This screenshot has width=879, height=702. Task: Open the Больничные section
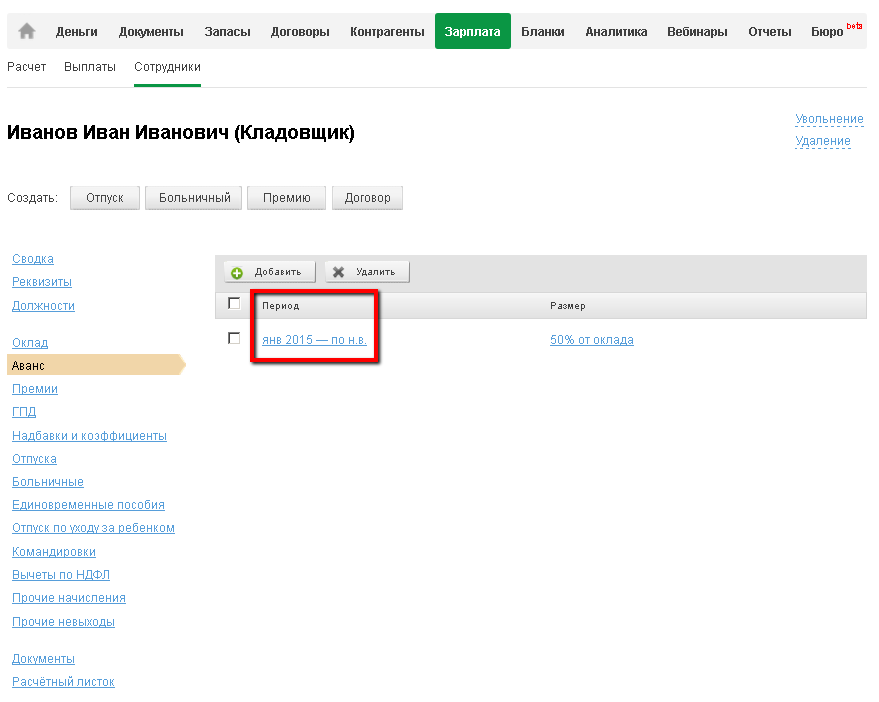(48, 482)
